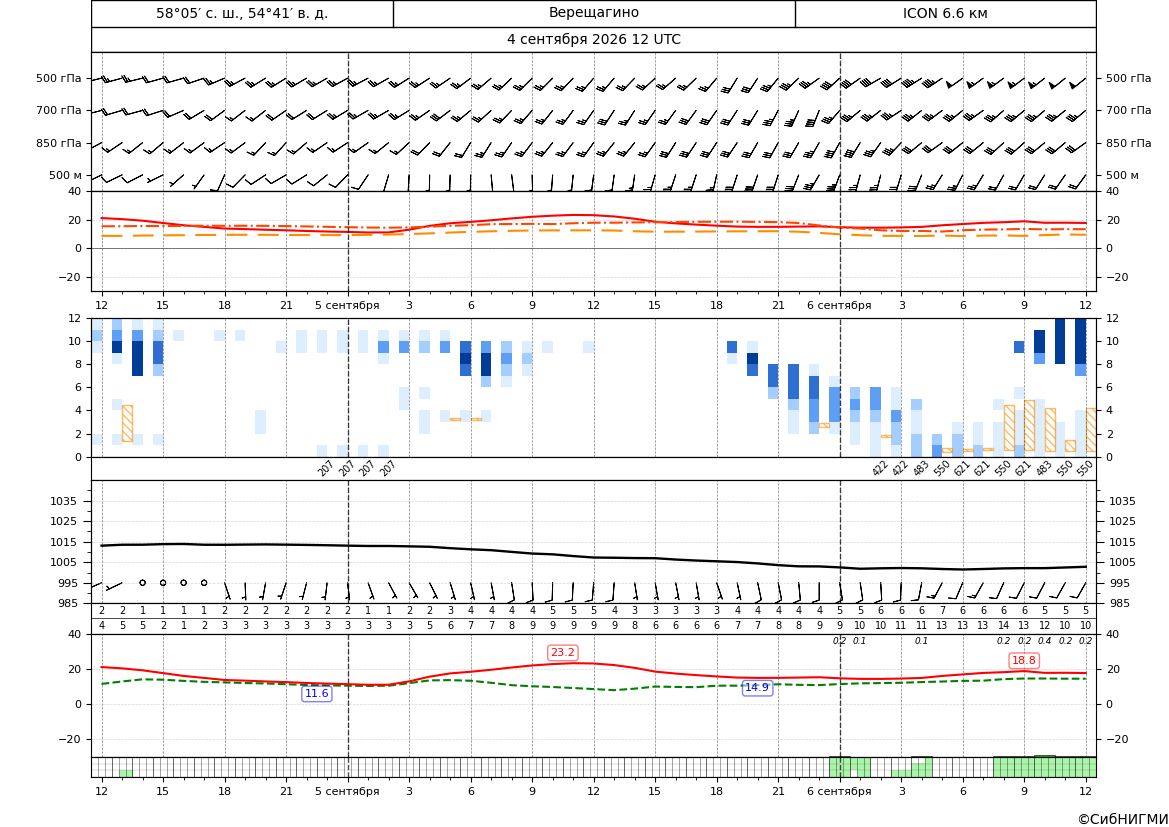Click the 5 сентября marker on bottom axis
The height and width of the screenshot is (827, 1169).
pyautogui.click(x=347, y=791)
